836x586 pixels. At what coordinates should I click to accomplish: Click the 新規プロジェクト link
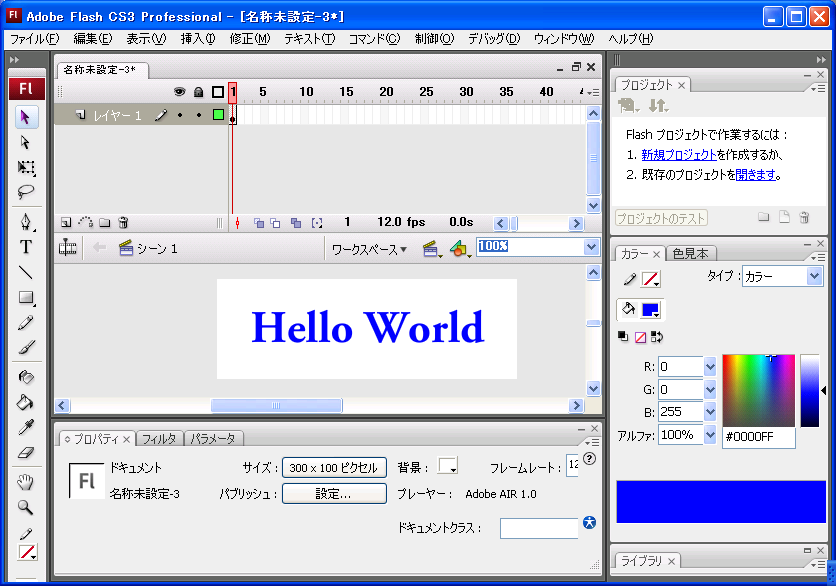678,155
